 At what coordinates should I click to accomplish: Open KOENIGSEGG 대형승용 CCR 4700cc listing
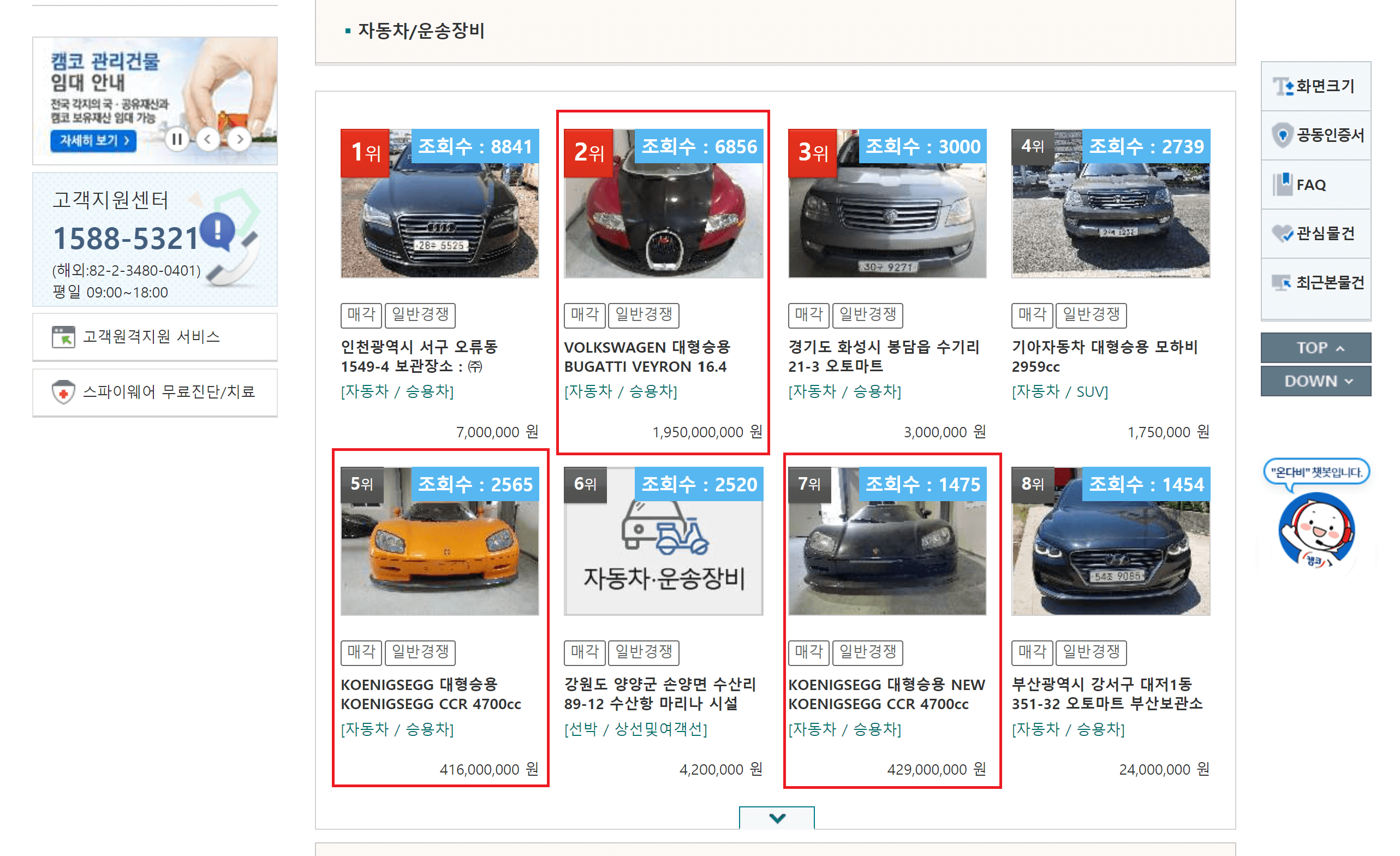431,694
